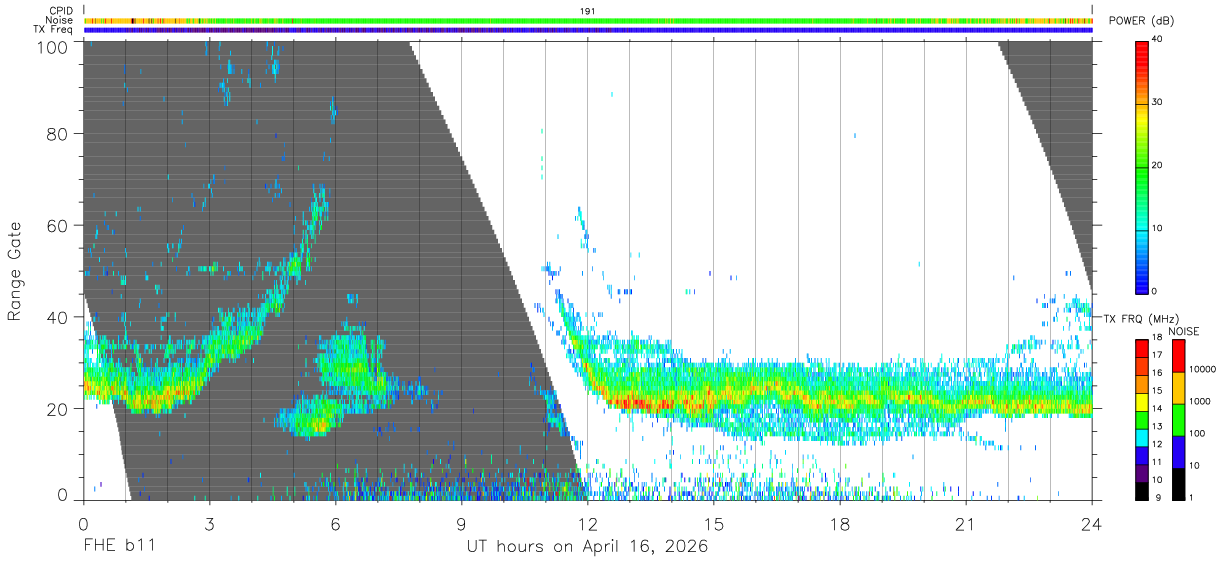Click the Range Gate axis title
Screen dimensions: 1228x567
click(x=15, y=271)
